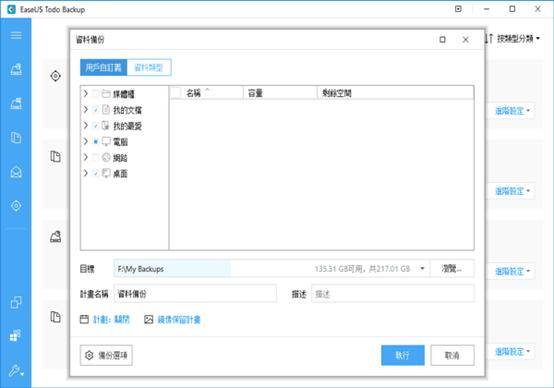The width and height of the screenshot is (554, 388).
Task: Open the destination dropdown arrow after 217.01 GB
Action: (x=422, y=269)
